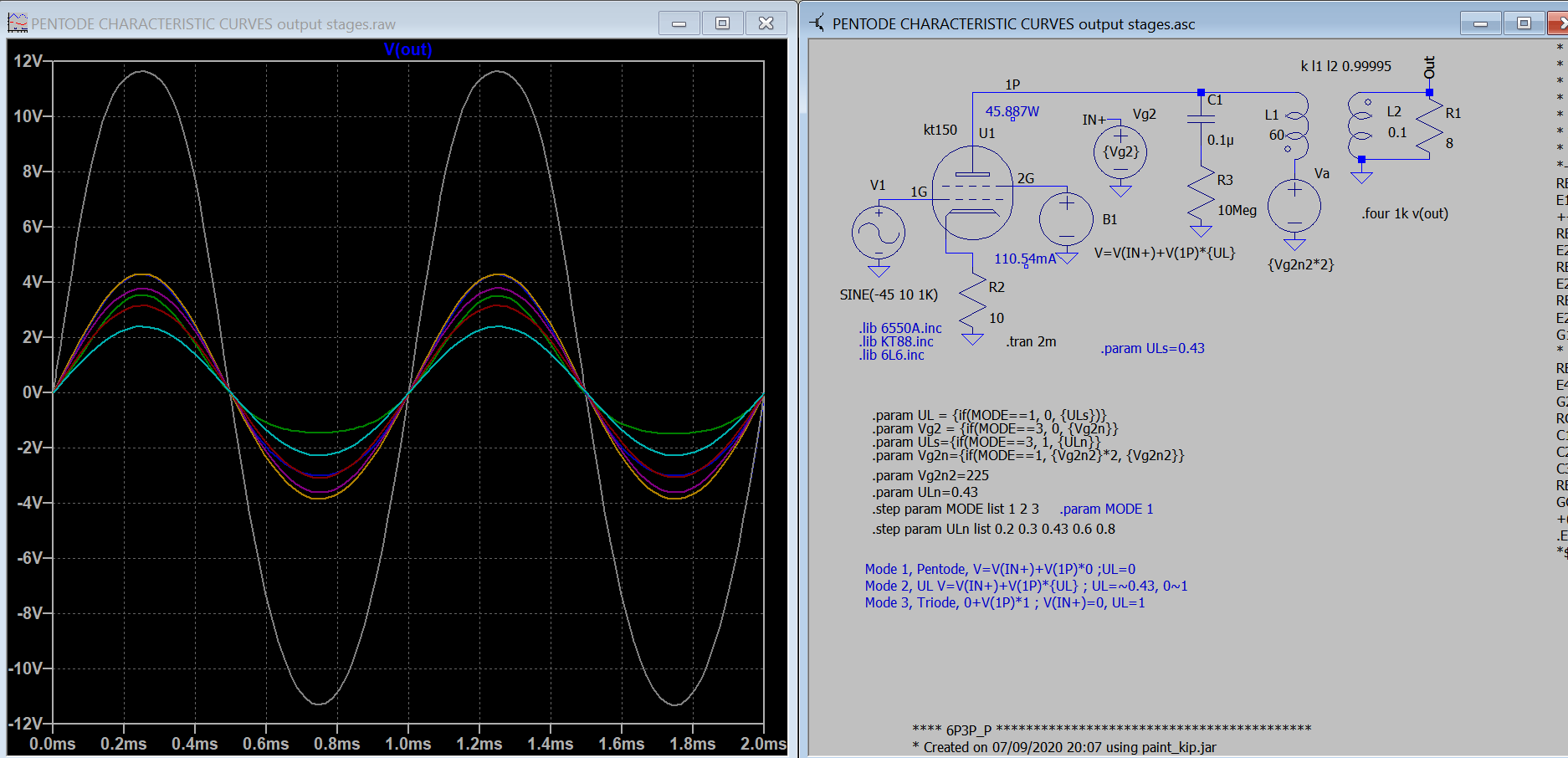Click the '.four 1k v(out)' directive
Viewport: 1568px width, 758px height.
pyautogui.click(x=1405, y=213)
